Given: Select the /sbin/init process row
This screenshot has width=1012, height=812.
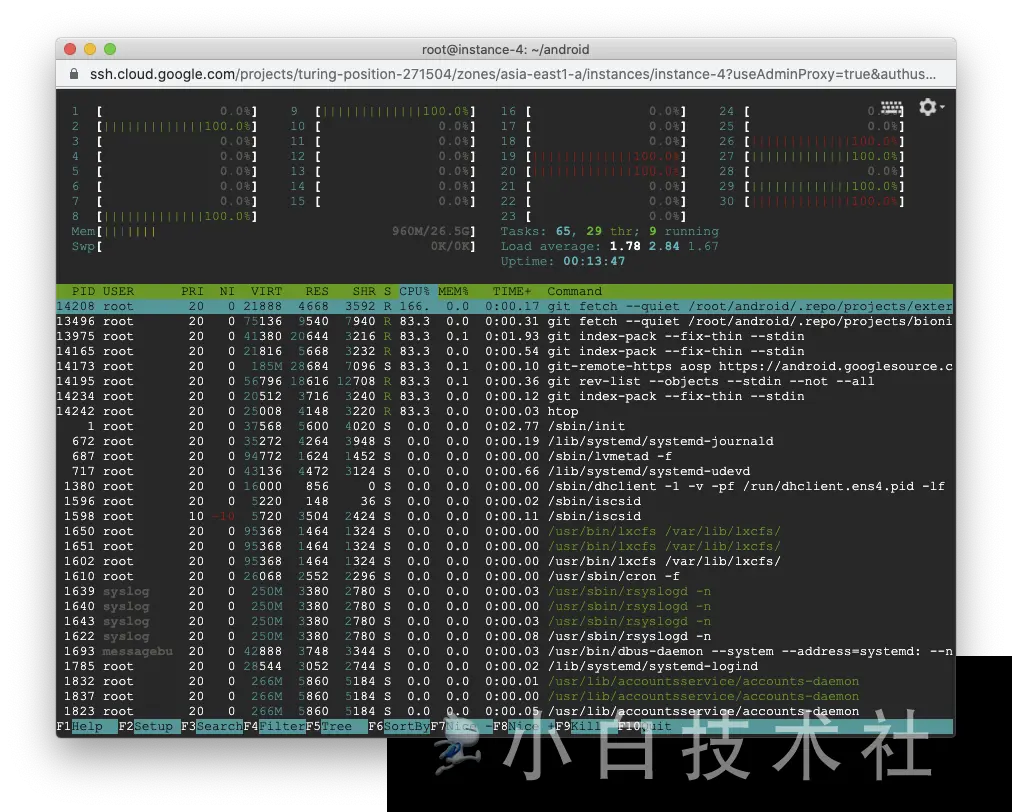Looking at the screenshot, I should point(400,426).
